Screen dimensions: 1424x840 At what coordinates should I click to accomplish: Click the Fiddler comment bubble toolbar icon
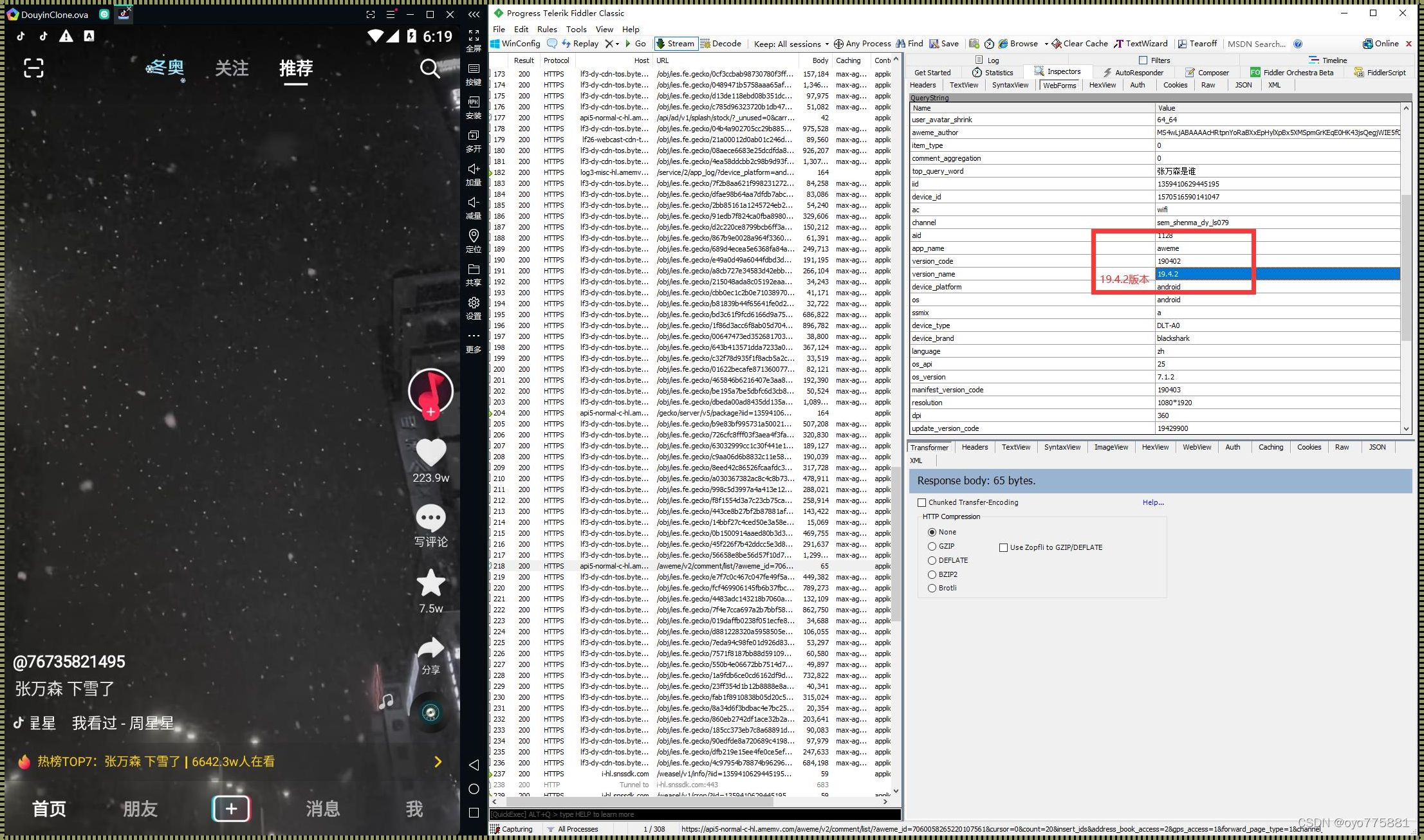pyautogui.click(x=552, y=43)
